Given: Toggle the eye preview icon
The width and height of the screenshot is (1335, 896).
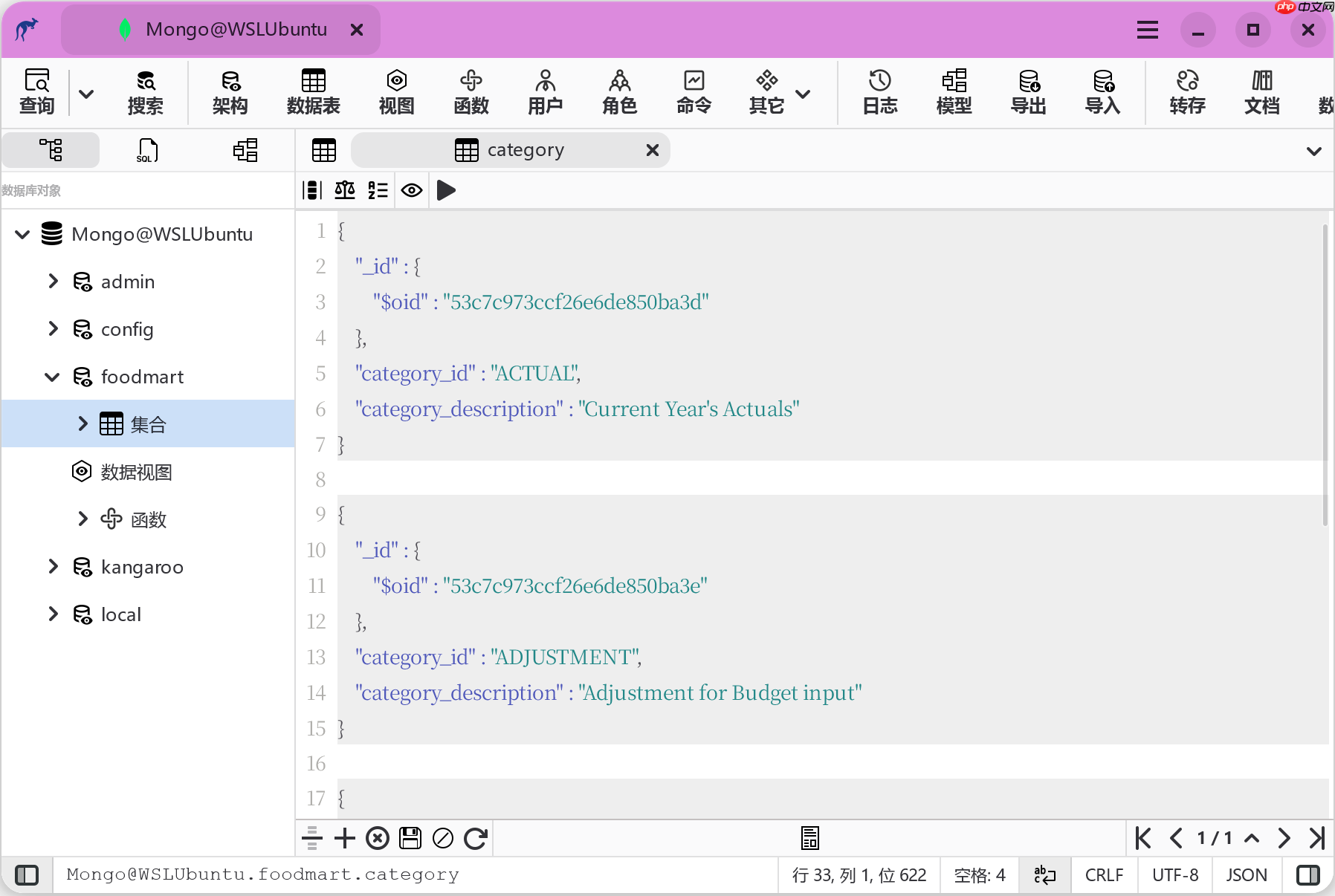Looking at the screenshot, I should click(412, 190).
